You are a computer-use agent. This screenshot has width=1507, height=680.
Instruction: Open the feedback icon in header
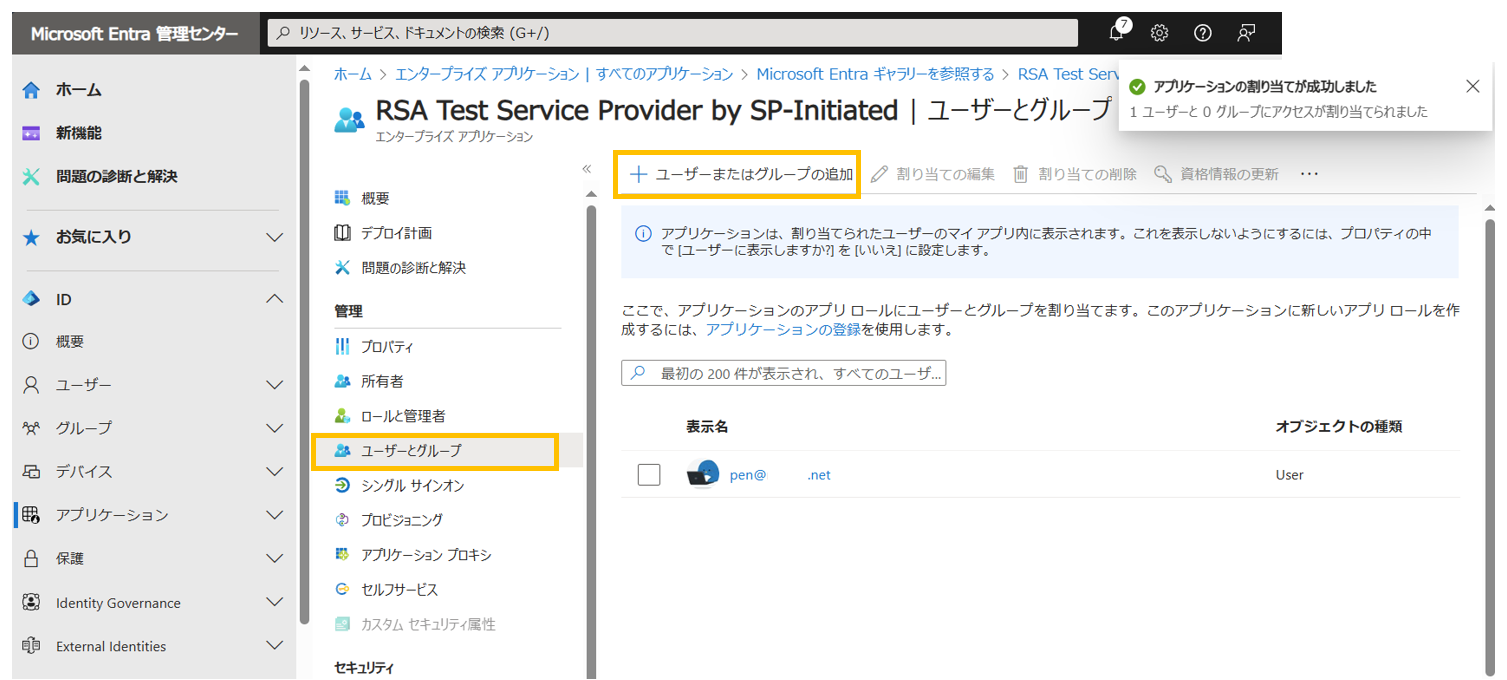[1246, 33]
